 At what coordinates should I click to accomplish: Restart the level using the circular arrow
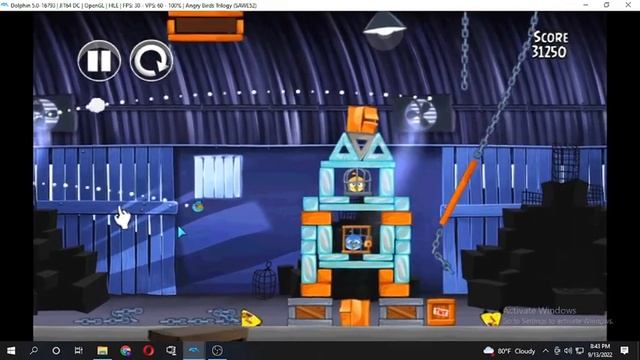click(151, 60)
